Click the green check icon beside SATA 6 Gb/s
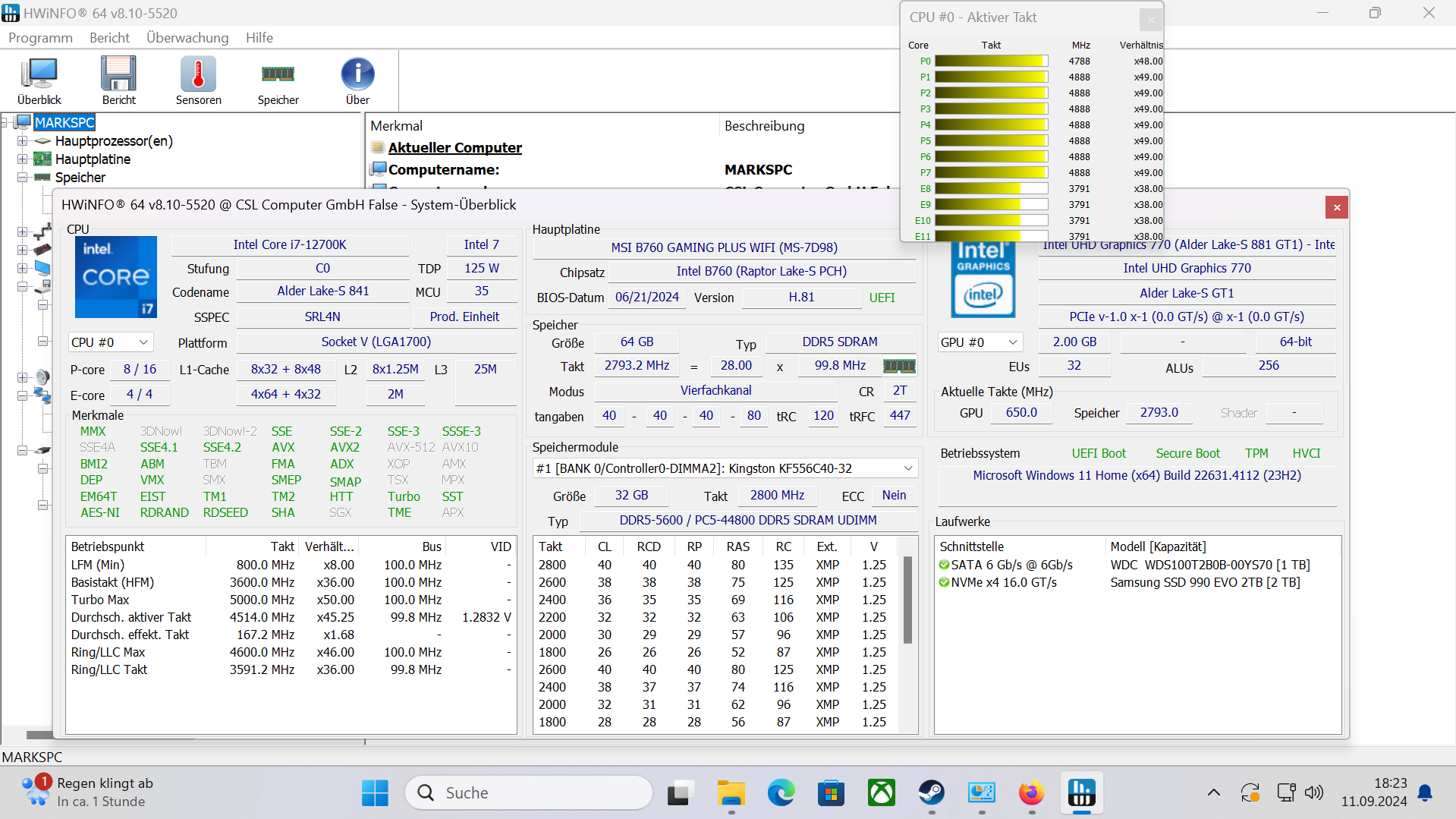Screen dimensions: 1456x819 944,565
